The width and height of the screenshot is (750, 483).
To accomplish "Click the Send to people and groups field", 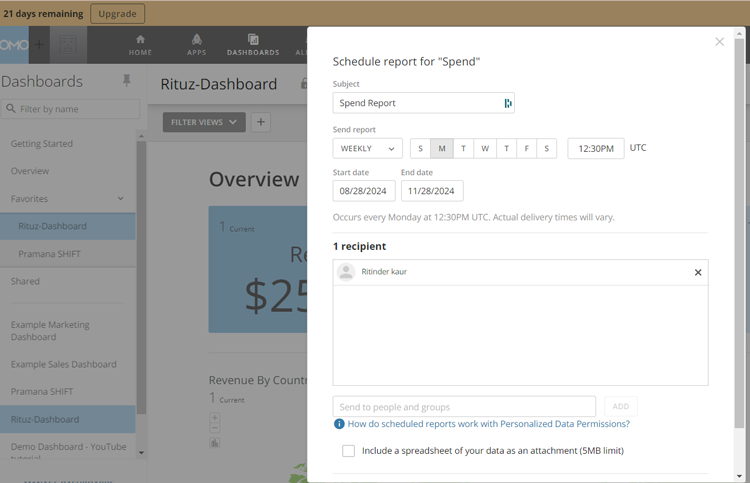I will (464, 407).
